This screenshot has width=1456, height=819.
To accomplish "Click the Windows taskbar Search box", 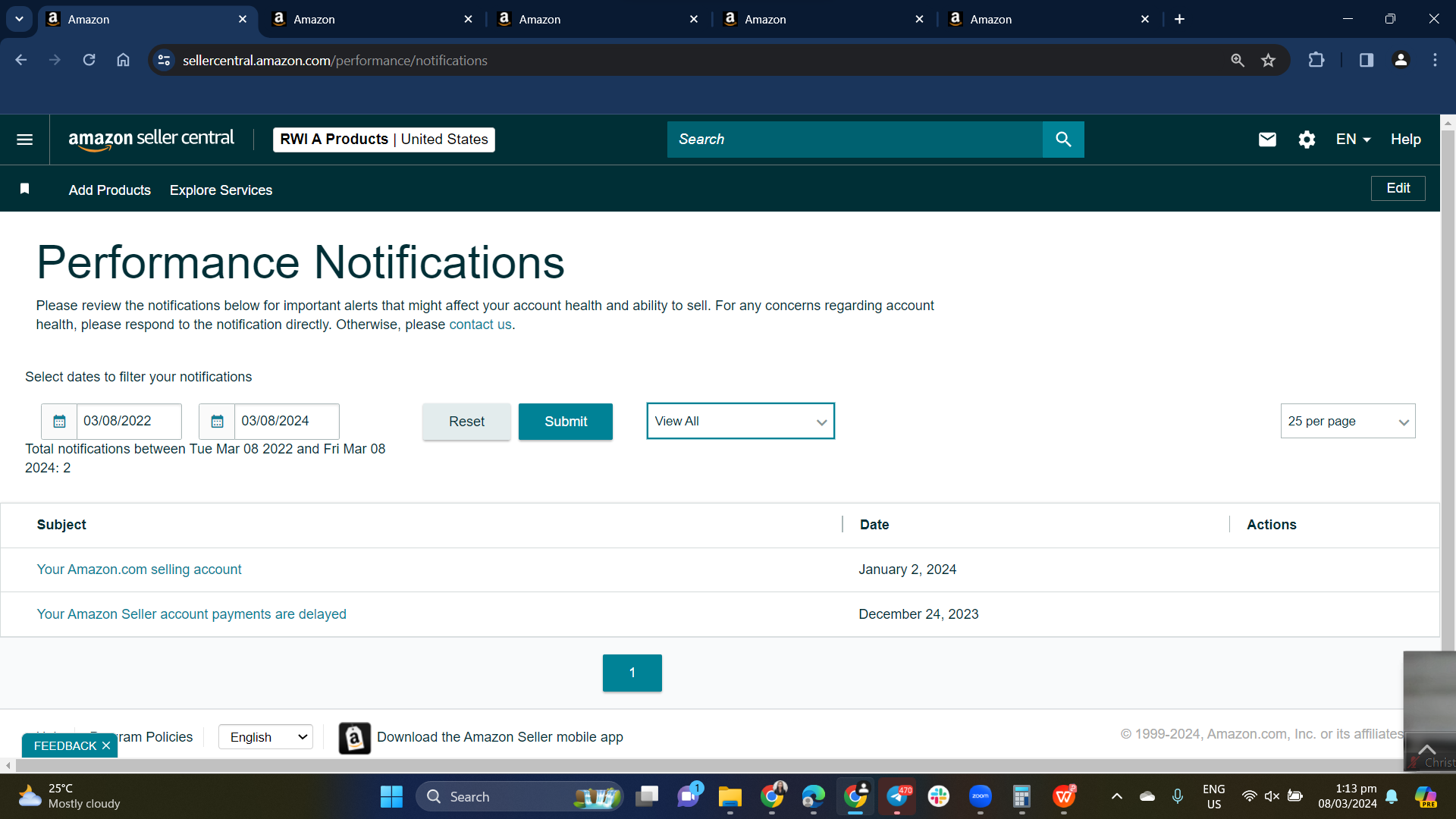I will (519, 796).
